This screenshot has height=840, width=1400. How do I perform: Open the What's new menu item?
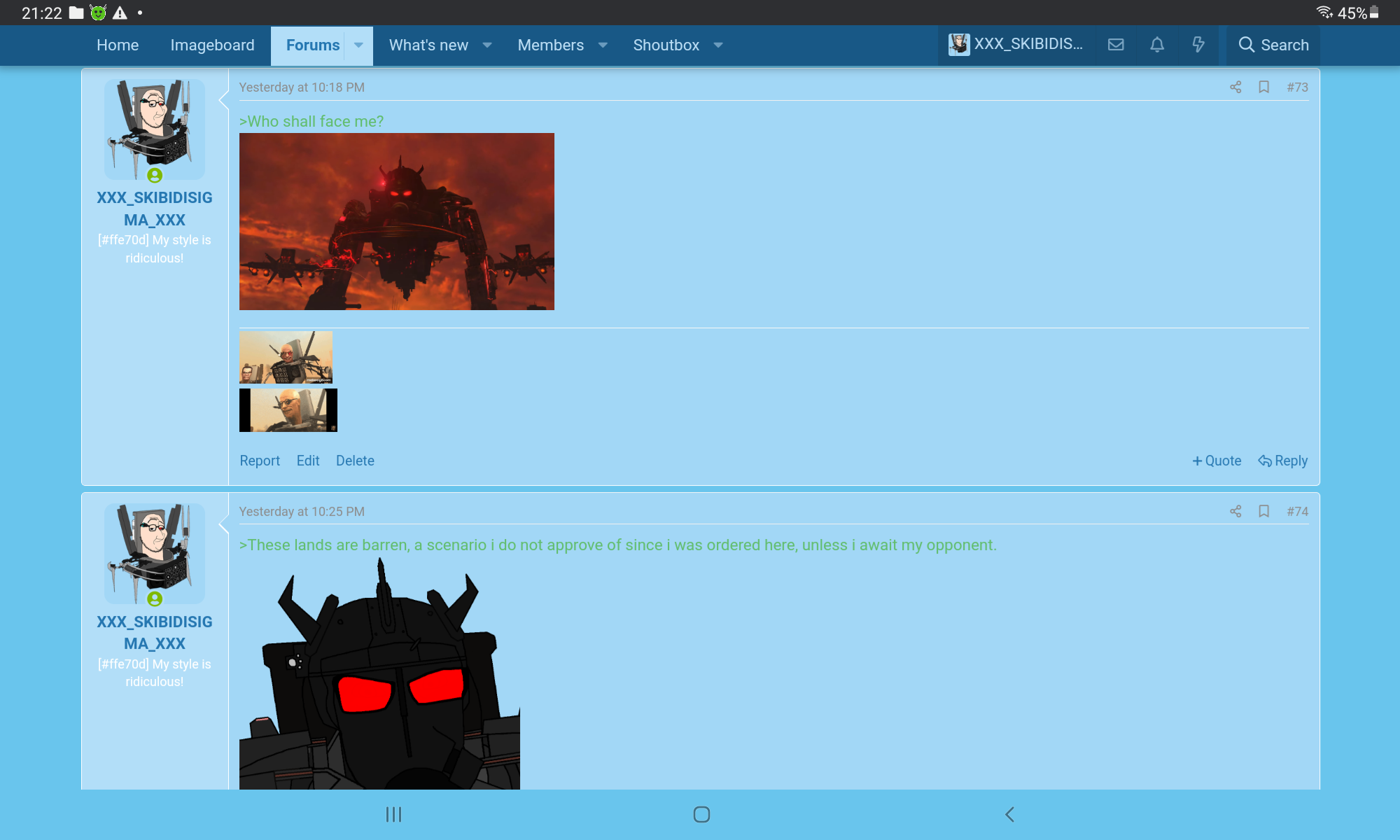pos(428,45)
